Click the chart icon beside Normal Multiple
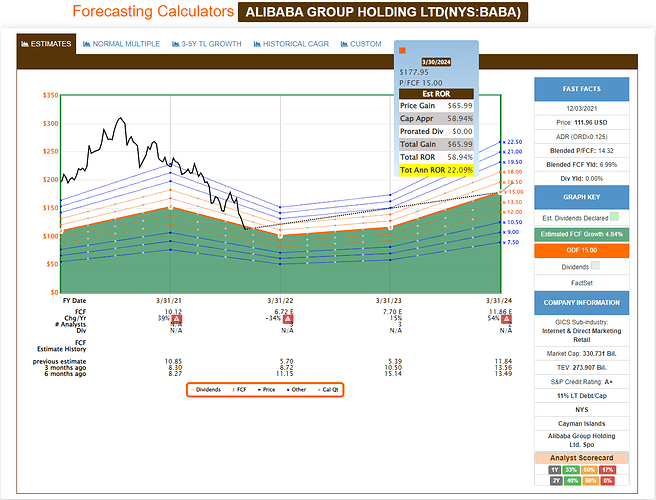The height and width of the screenshot is (500, 656). pos(87,44)
